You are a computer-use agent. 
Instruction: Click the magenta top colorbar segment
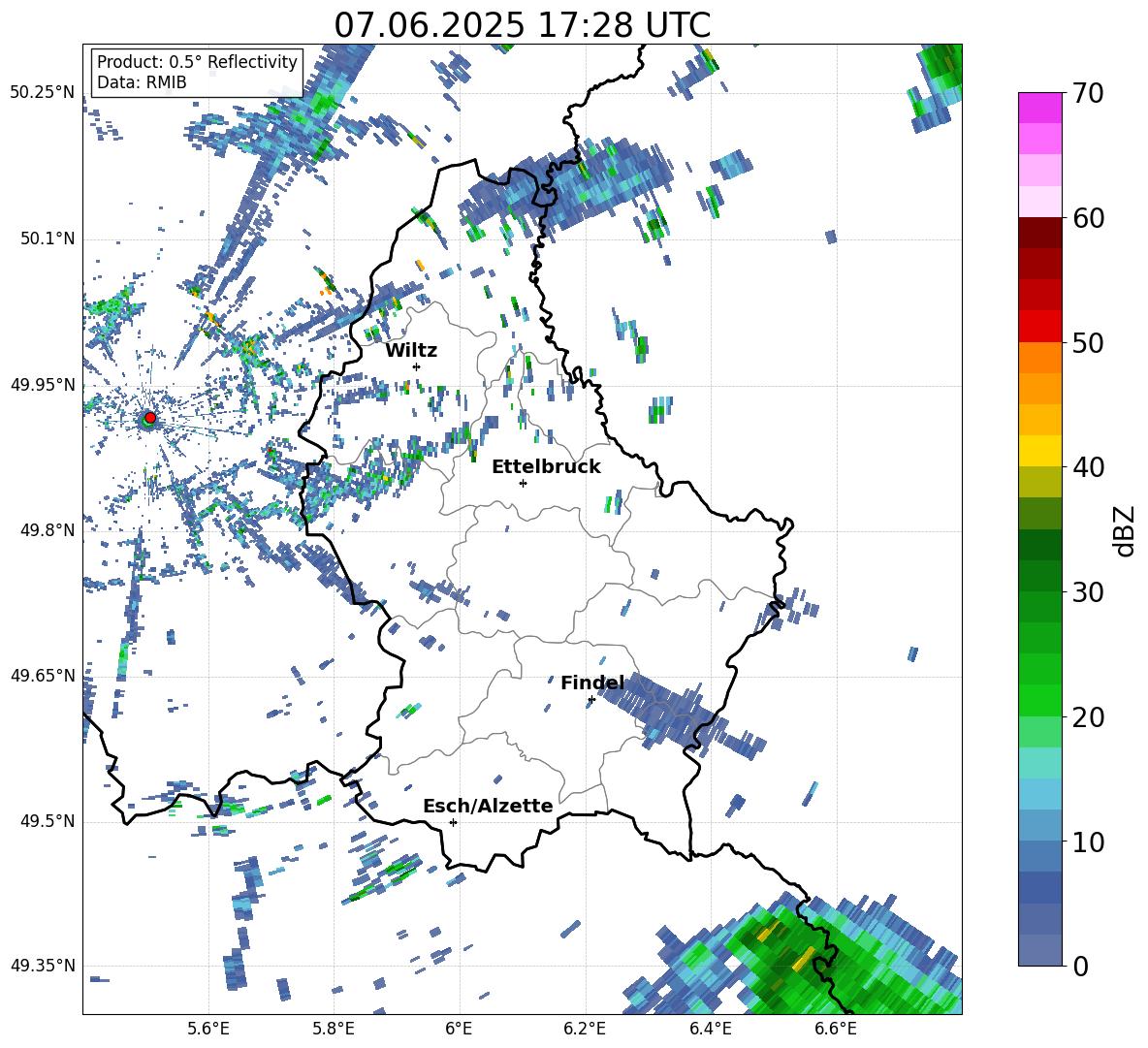point(1040,109)
